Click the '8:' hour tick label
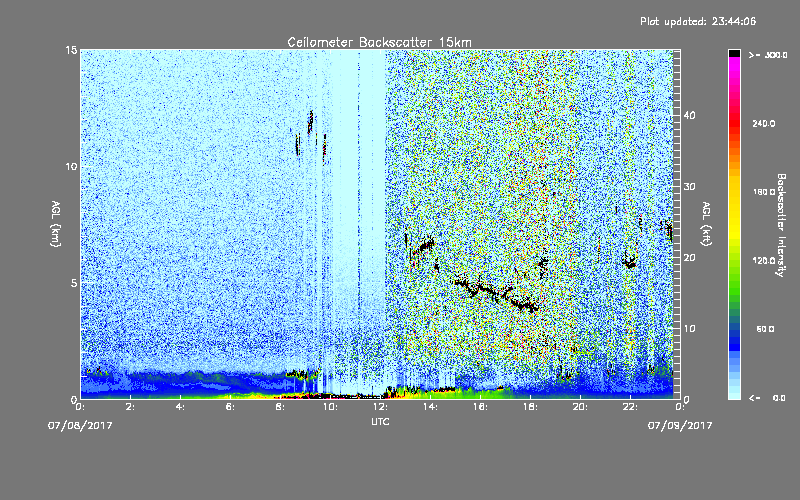 [280, 407]
